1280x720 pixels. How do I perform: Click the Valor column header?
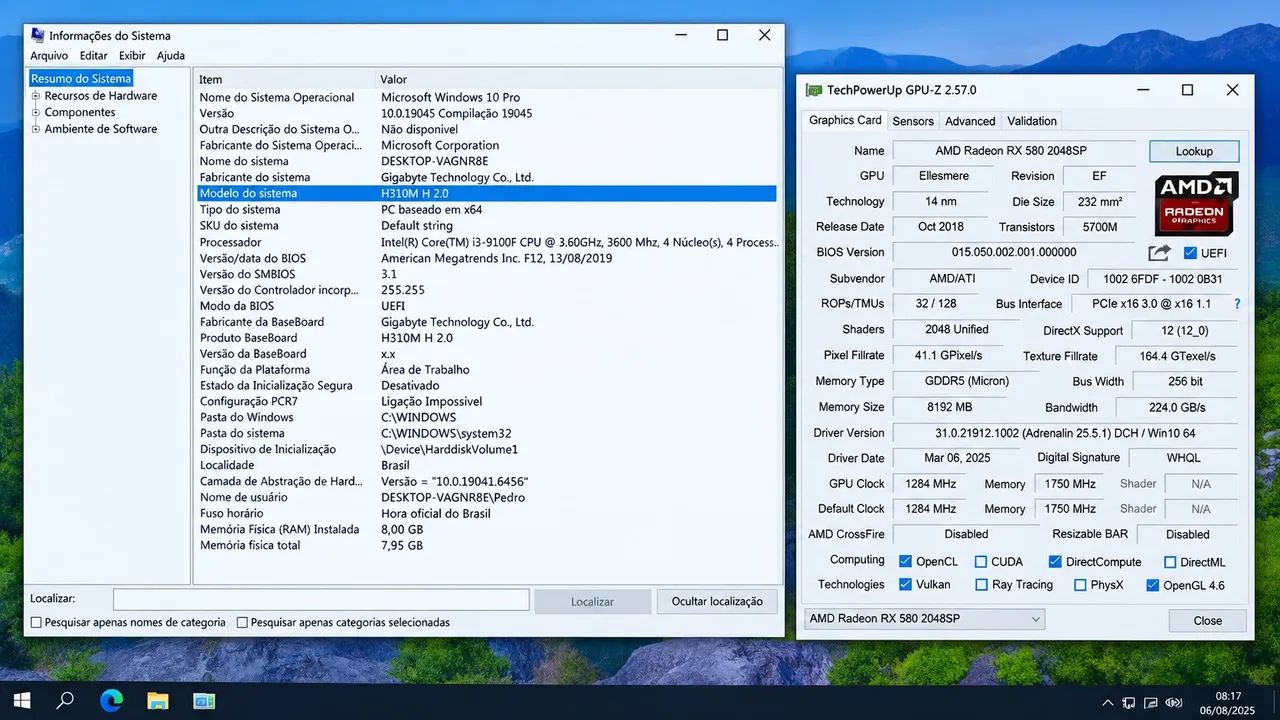578,79
